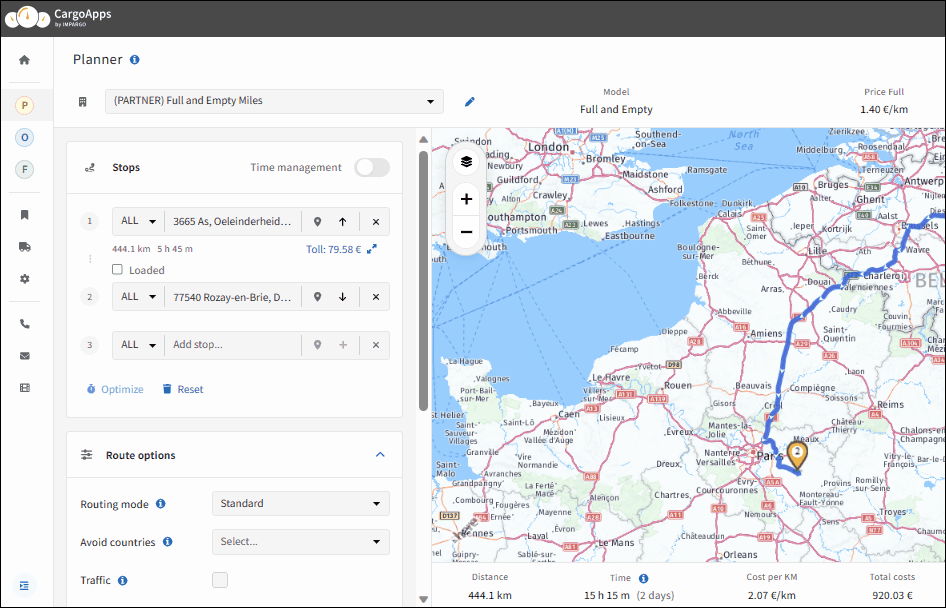This screenshot has width=946, height=608.
Task: Open the truck vehicles section in sidebar
Action: pyautogui.click(x=25, y=246)
